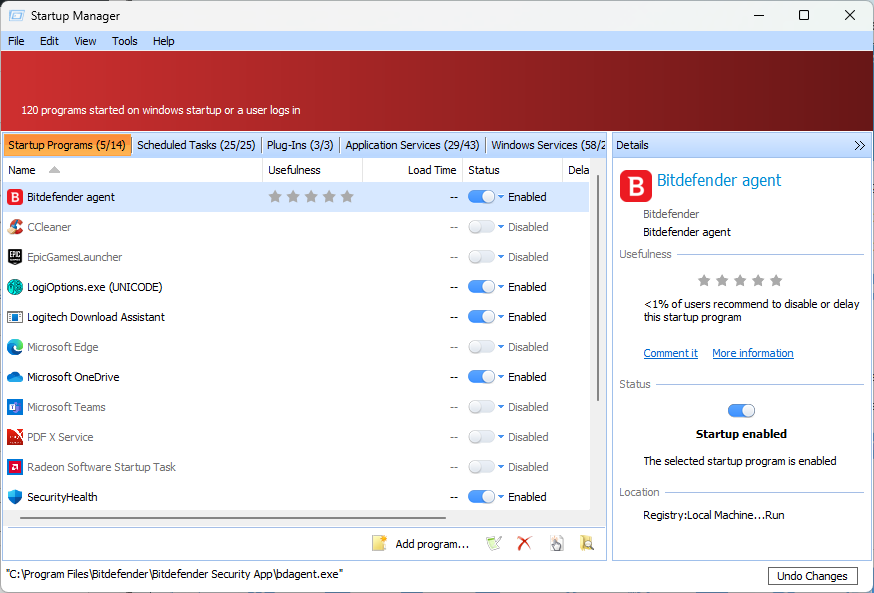
Task: Click the Microsoft OneDrive cloud icon
Action: tap(15, 377)
